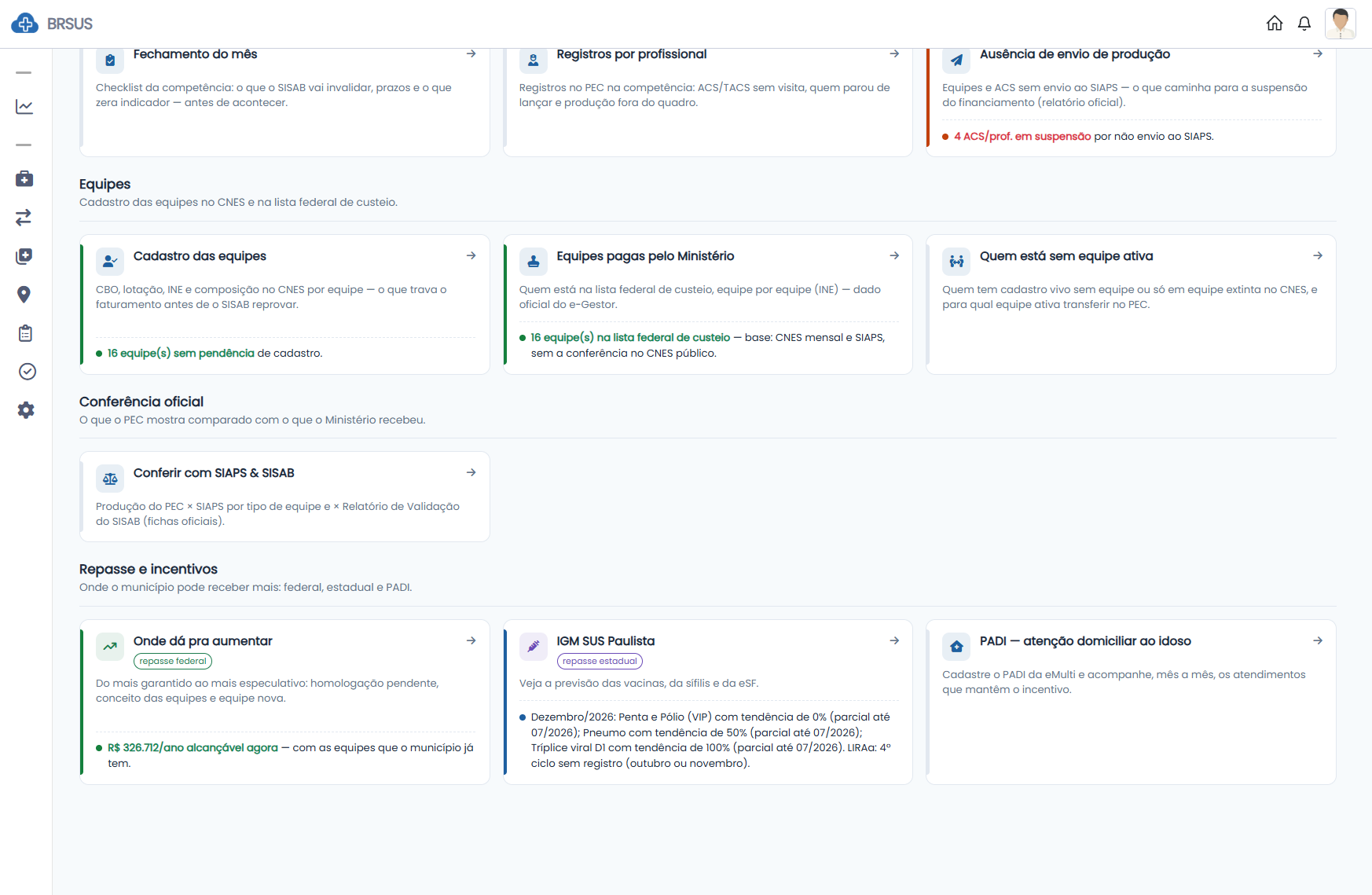Open the stacked plus sidebar icon
The height and width of the screenshot is (895, 1372).
24,256
